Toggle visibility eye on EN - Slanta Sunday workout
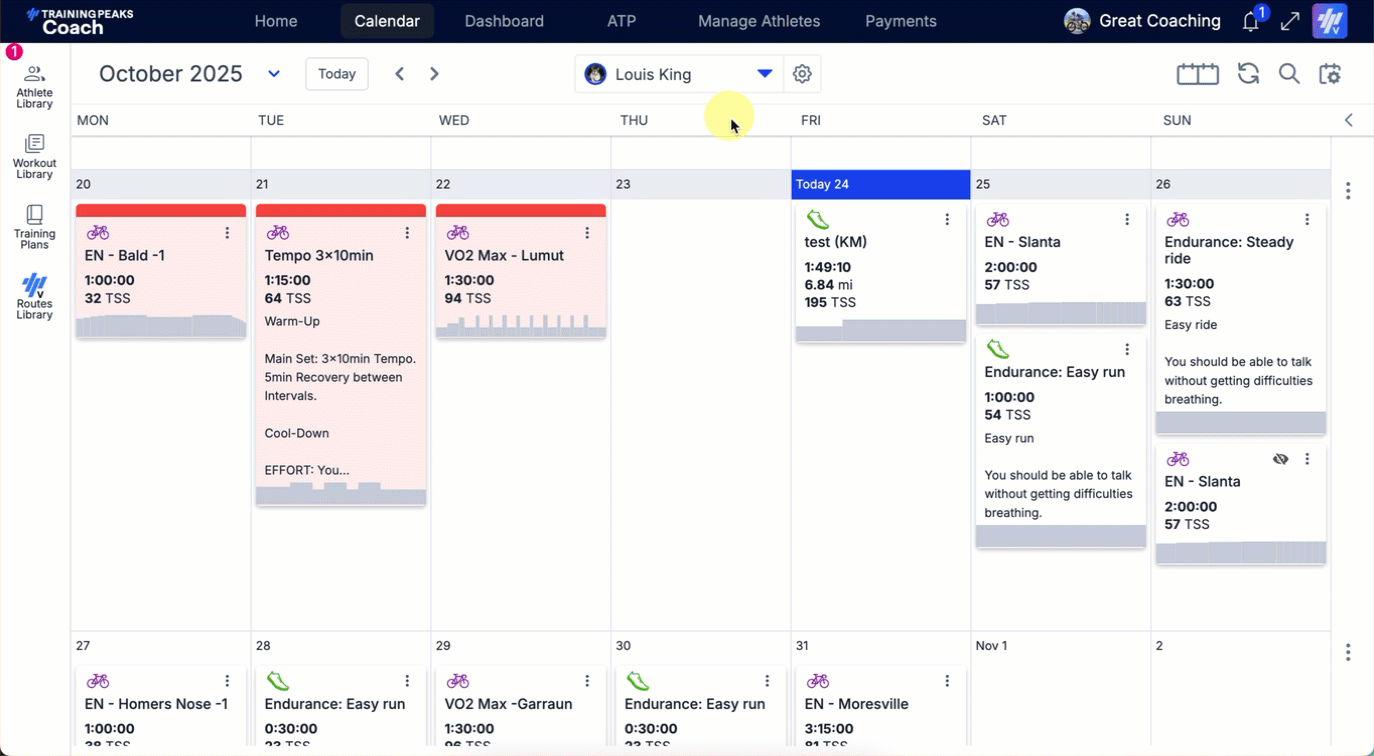 [x=1280, y=459]
